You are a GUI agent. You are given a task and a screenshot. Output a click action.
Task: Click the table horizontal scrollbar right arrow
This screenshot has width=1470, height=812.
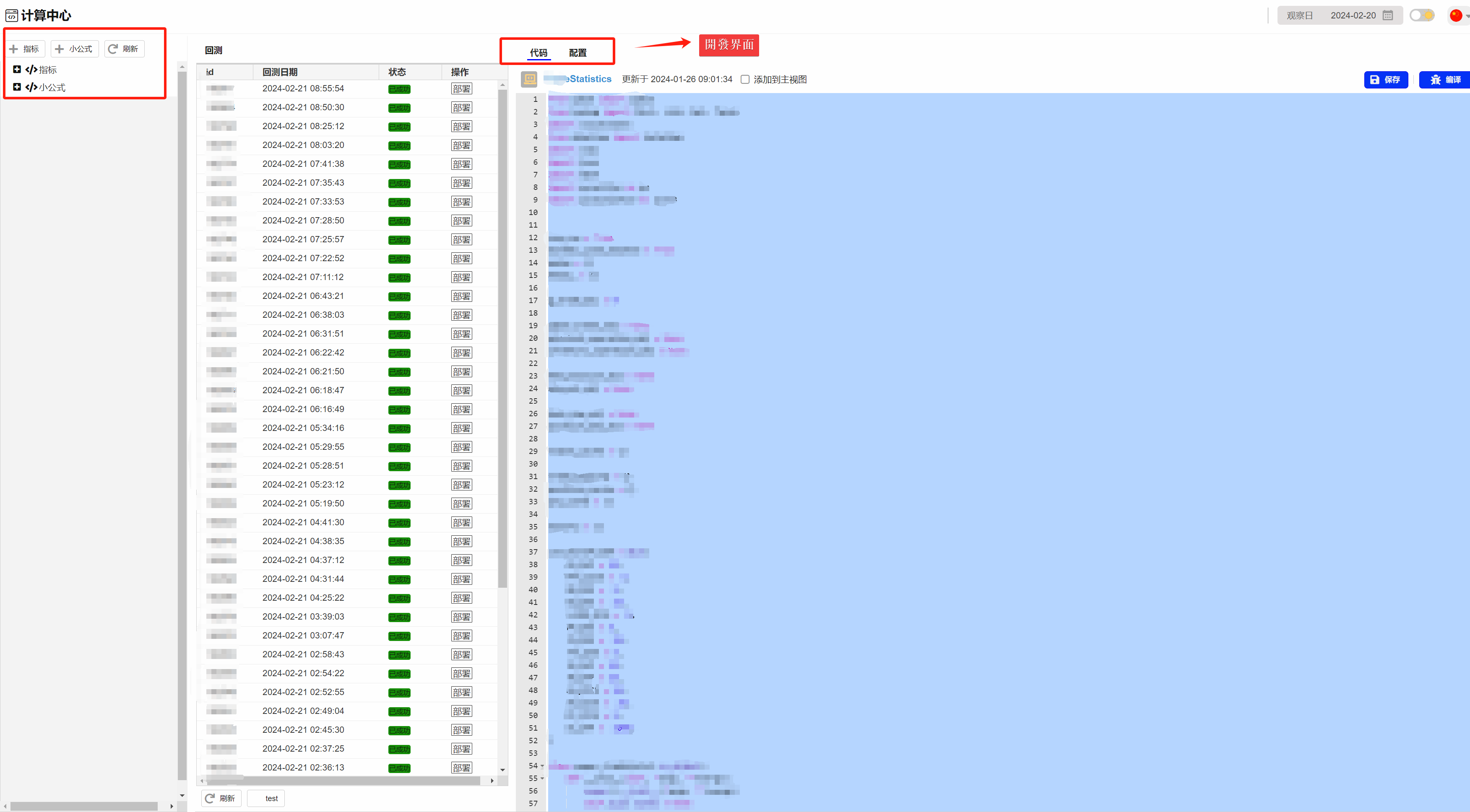coord(492,781)
